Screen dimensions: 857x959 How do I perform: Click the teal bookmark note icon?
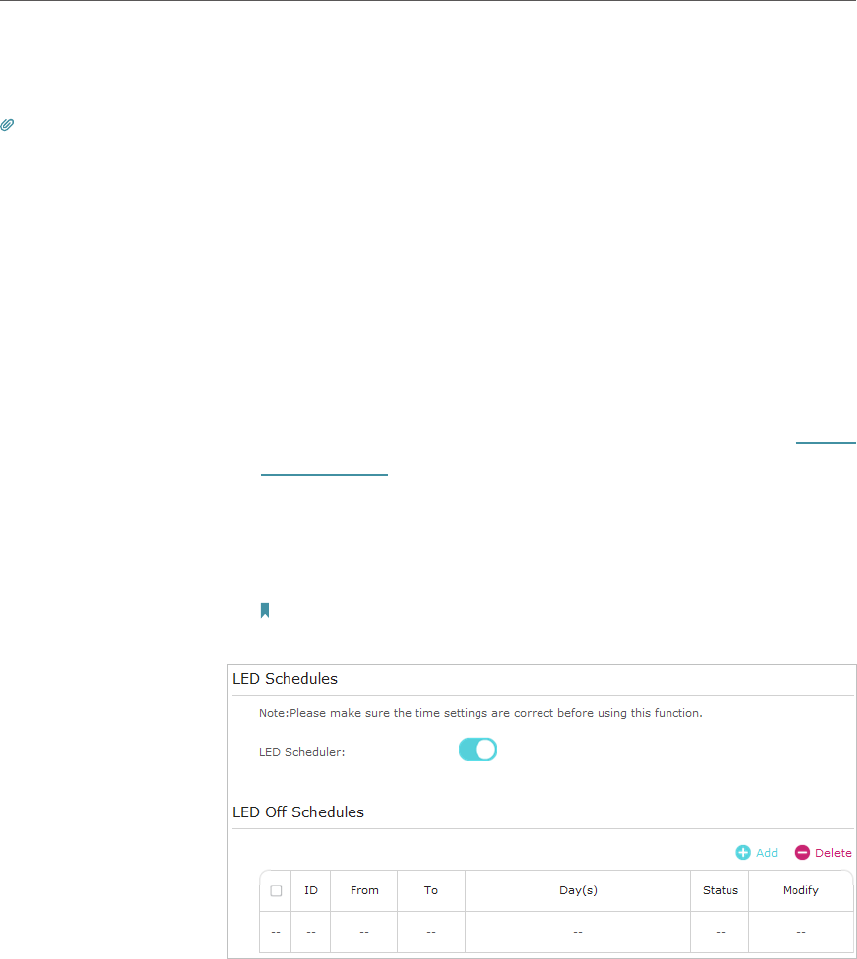265,610
